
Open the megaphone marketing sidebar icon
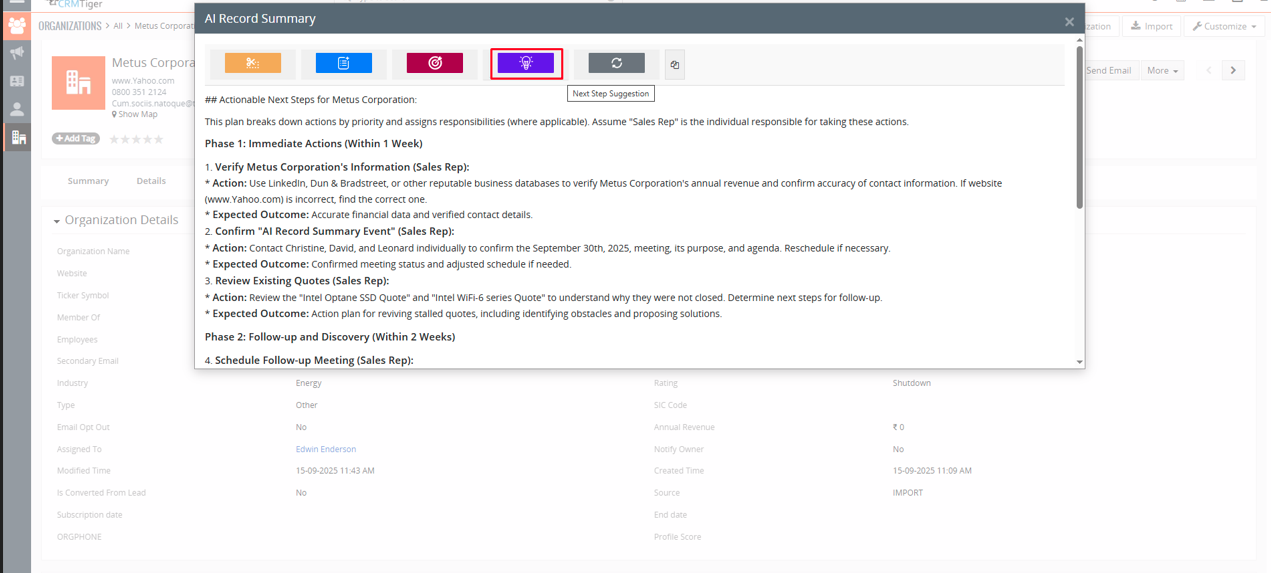pyautogui.click(x=17, y=53)
